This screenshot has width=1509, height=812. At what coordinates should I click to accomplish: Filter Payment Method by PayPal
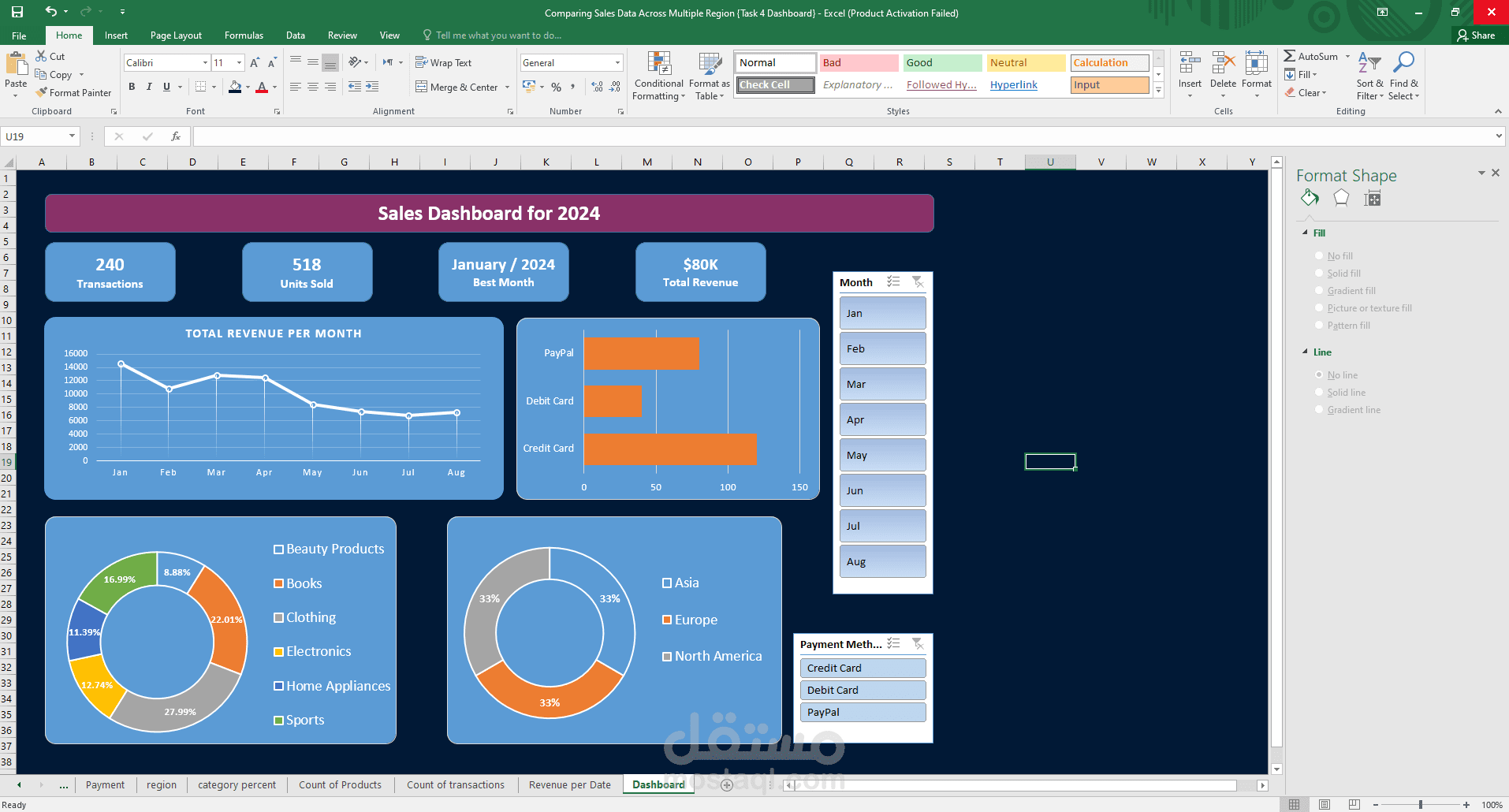(x=863, y=712)
